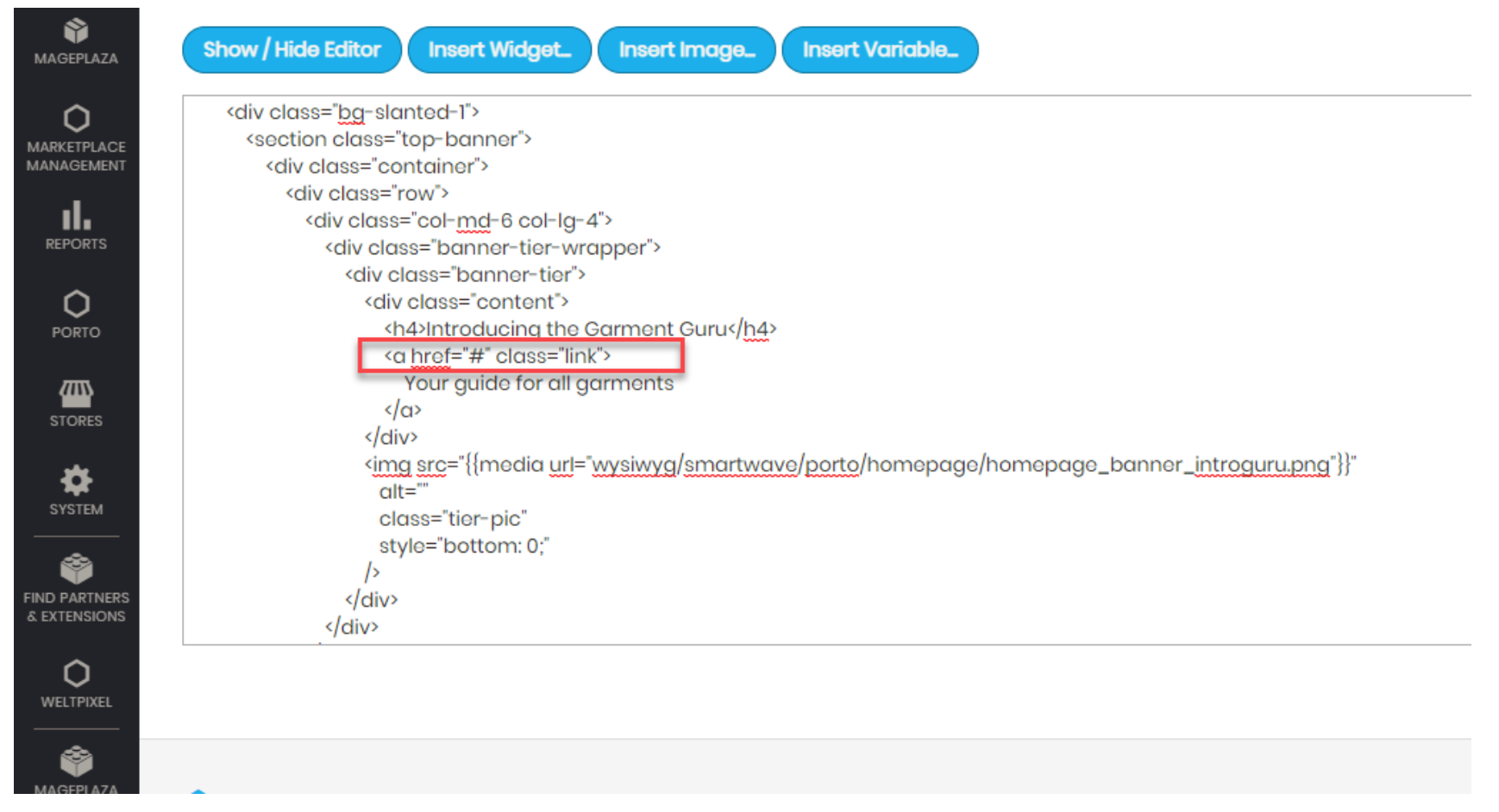Open the Porto hexagon icon
This screenshot has height=812, width=1499.
click(76, 303)
